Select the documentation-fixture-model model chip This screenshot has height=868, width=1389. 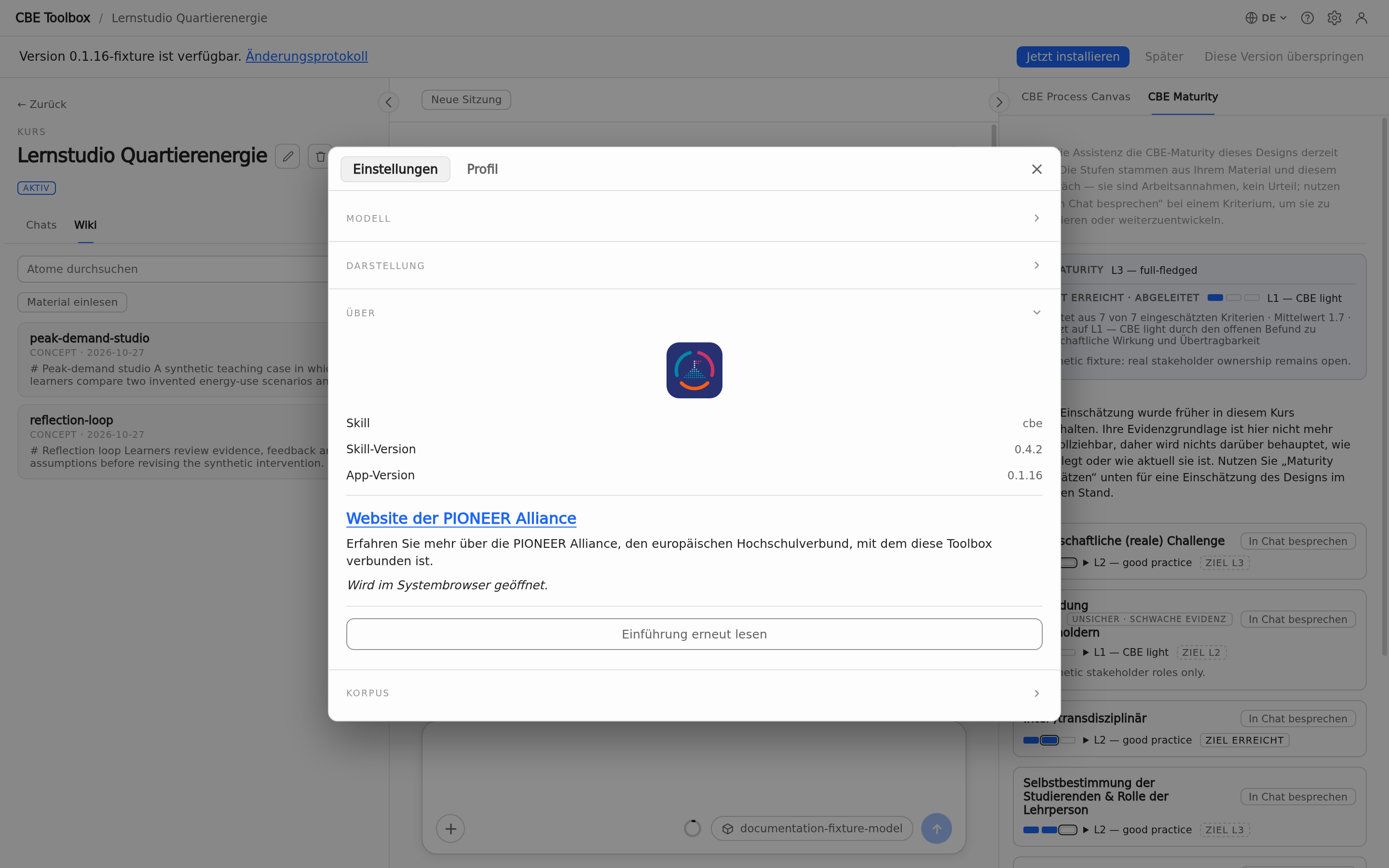[812, 828]
